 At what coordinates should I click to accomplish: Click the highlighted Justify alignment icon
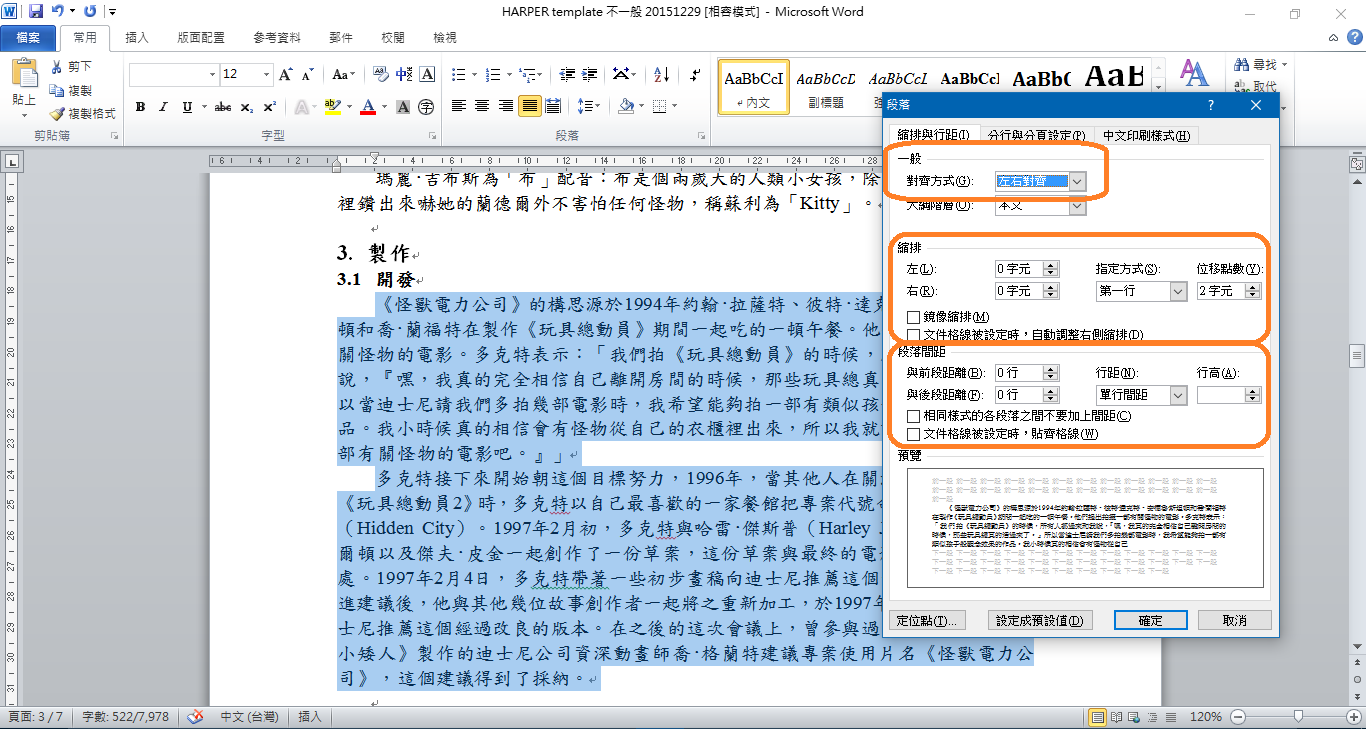click(529, 106)
